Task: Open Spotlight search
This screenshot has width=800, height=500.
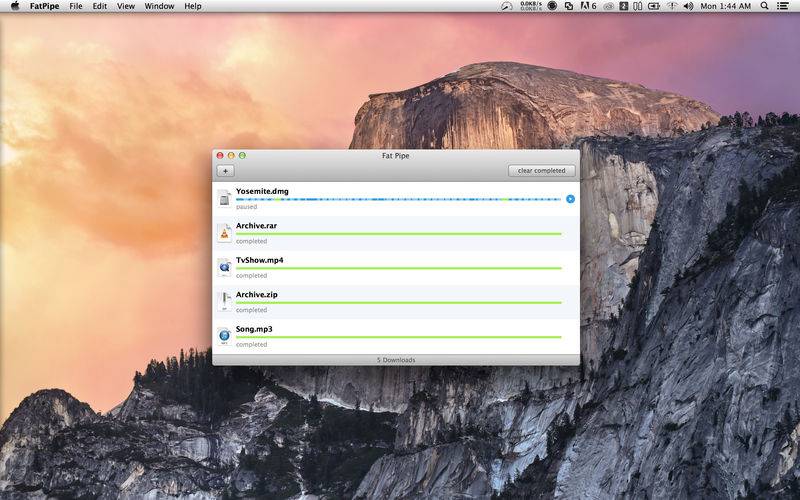Action: coord(764,6)
